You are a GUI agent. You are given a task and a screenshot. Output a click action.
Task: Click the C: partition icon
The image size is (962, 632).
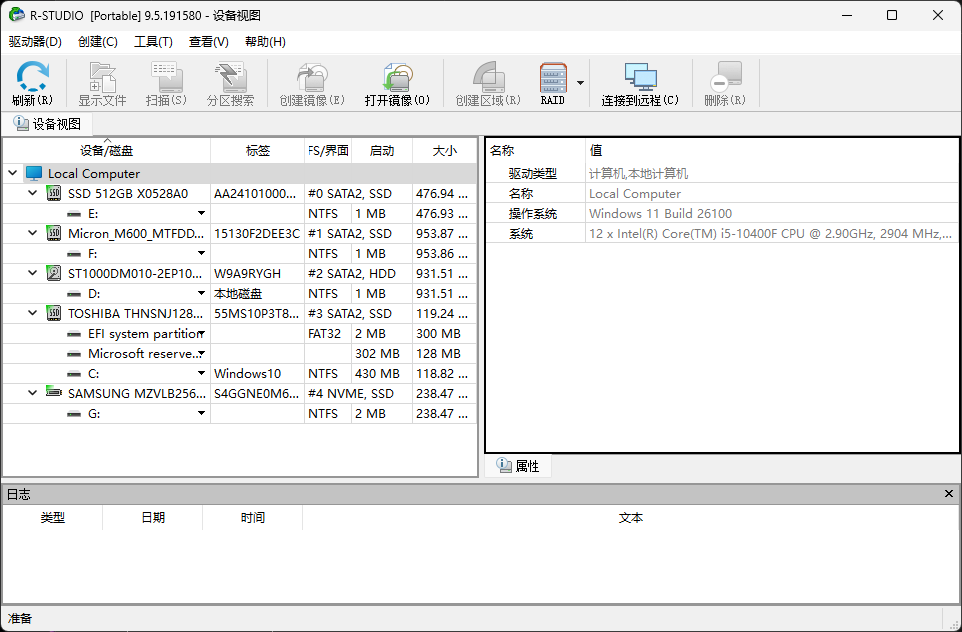tap(74, 374)
